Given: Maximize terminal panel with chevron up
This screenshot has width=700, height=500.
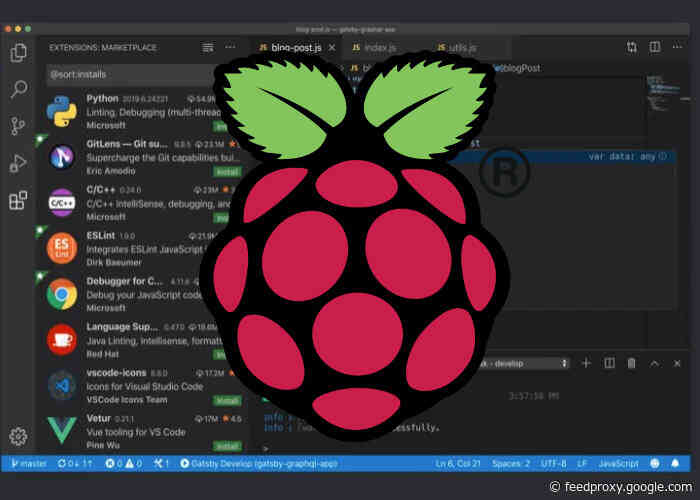Looking at the screenshot, I should 654,363.
